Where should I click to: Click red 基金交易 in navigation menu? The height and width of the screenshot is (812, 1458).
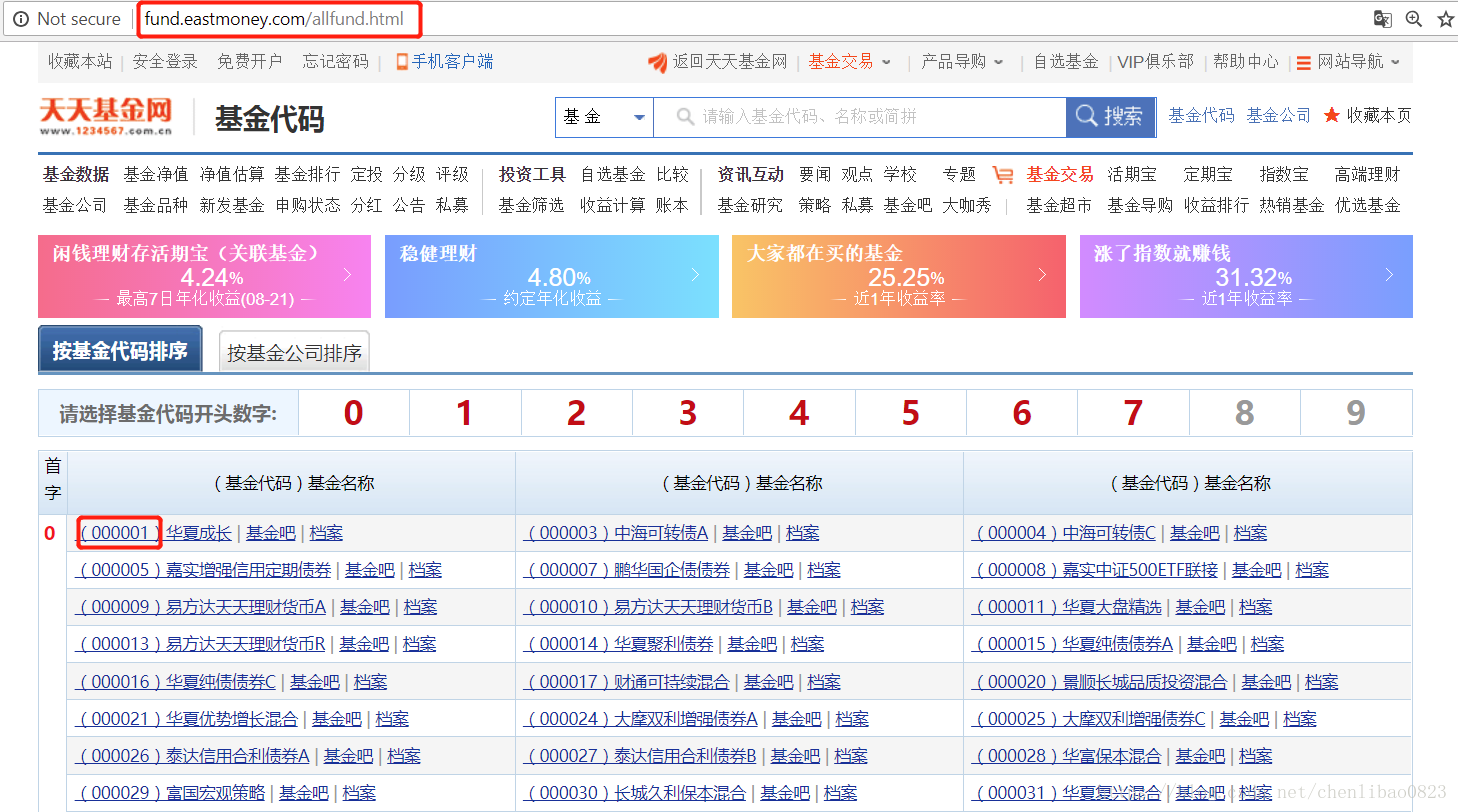click(1060, 174)
